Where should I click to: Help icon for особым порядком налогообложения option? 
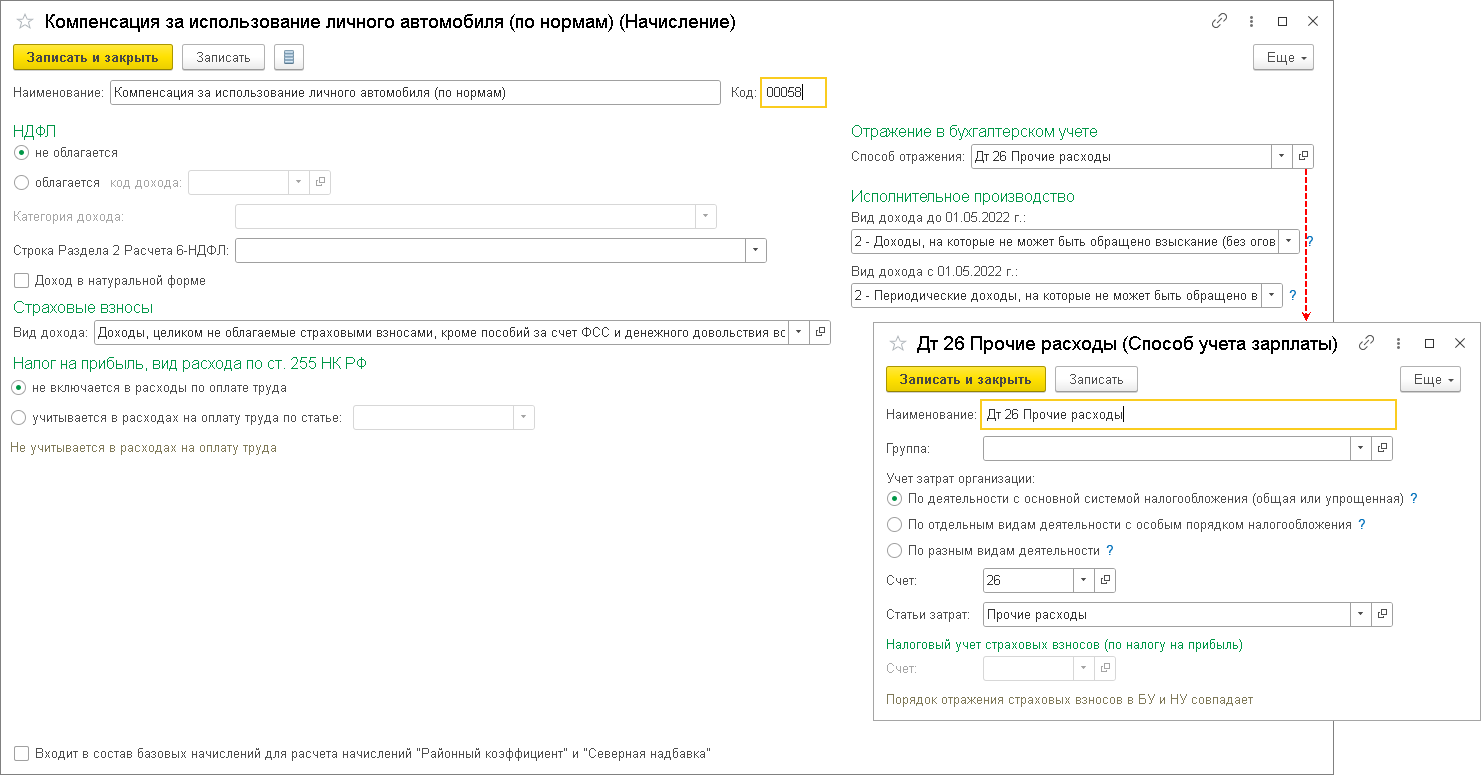pos(1362,524)
